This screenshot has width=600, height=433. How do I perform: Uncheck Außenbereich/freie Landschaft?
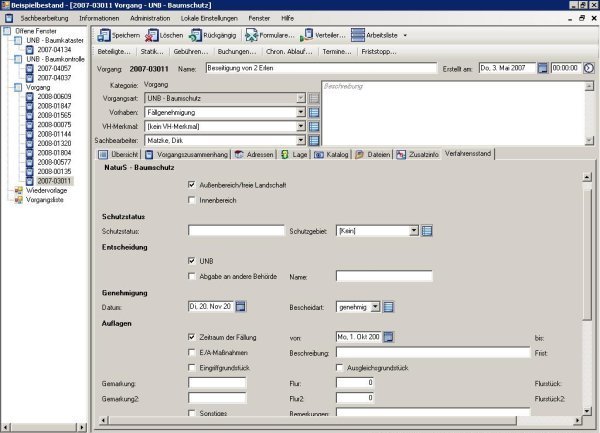pyautogui.click(x=192, y=185)
